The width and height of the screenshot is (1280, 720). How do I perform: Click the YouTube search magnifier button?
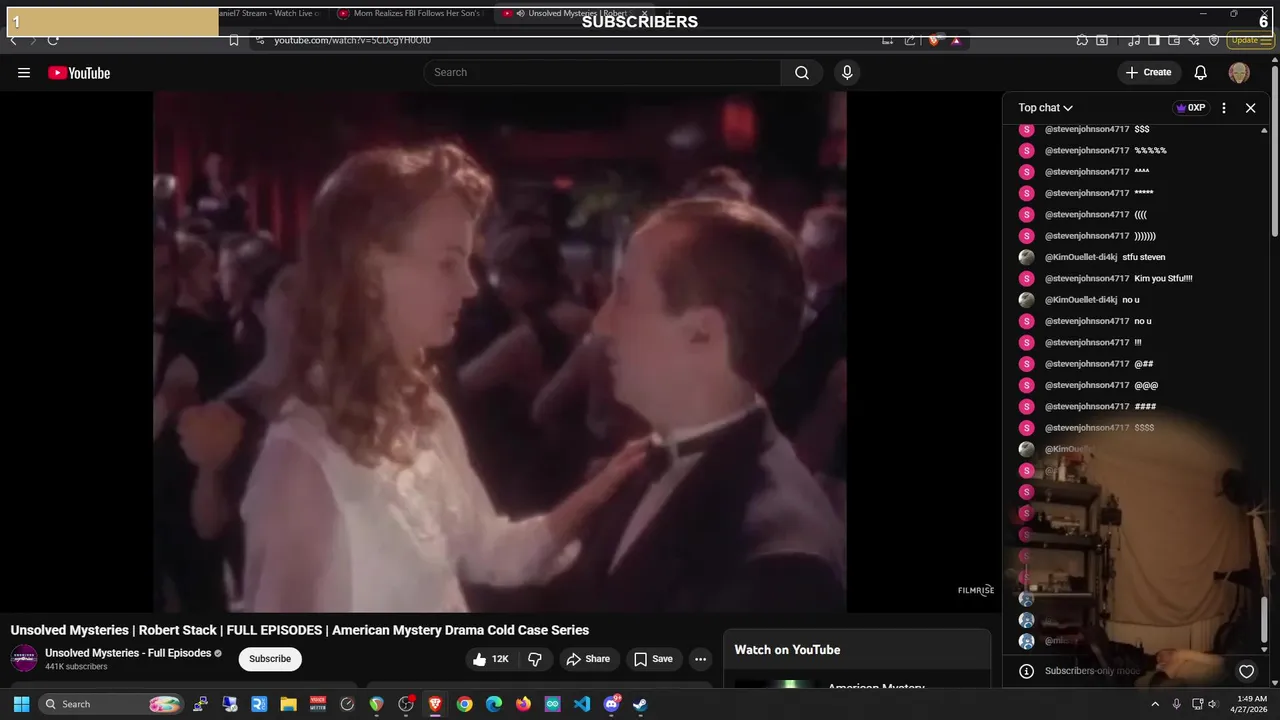coord(802,72)
